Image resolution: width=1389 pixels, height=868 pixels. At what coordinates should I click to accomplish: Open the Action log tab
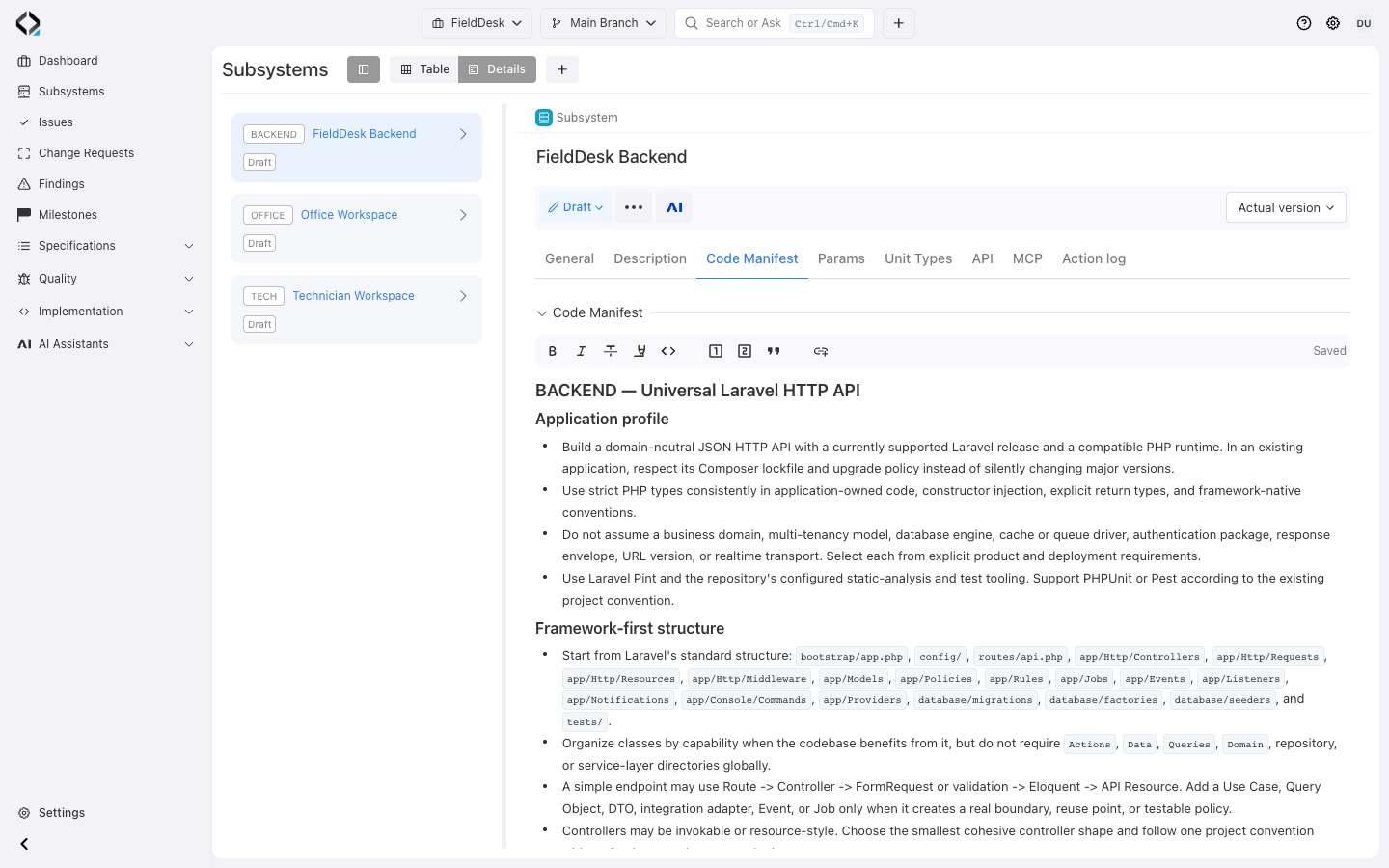tap(1094, 258)
